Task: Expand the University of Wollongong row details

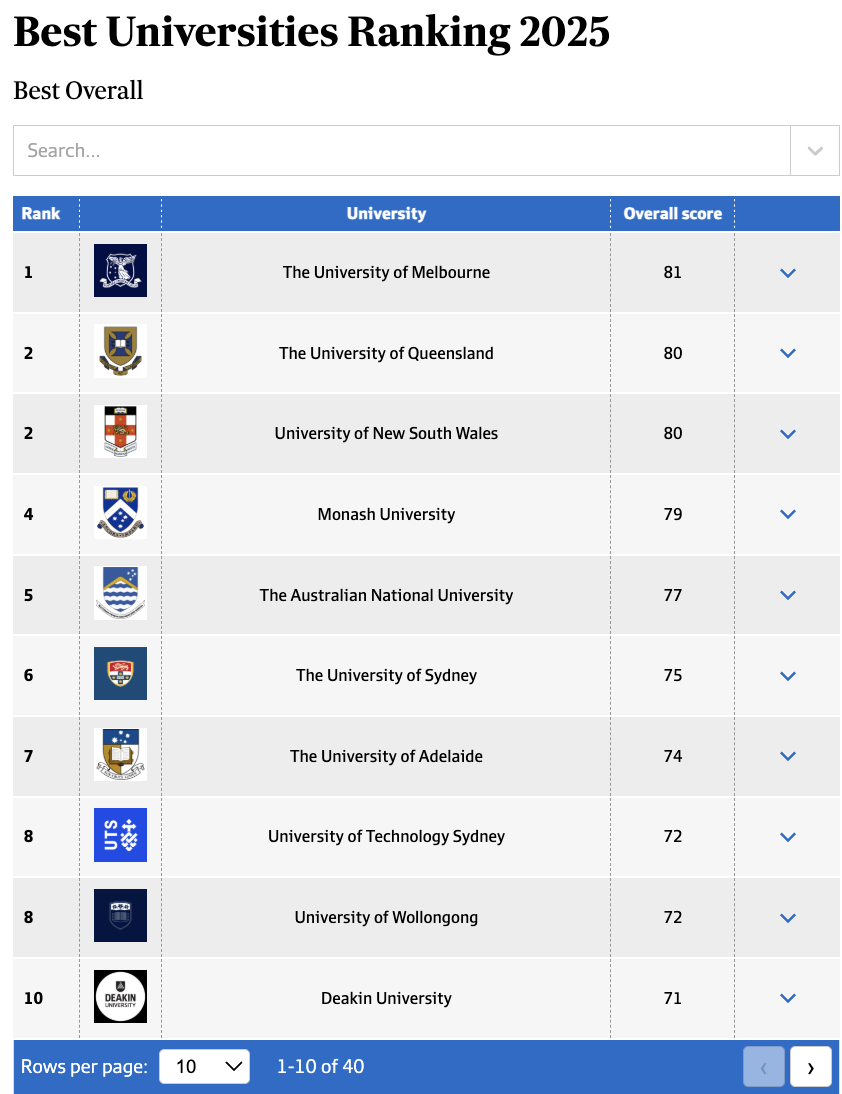Action: tap(787, 917)
